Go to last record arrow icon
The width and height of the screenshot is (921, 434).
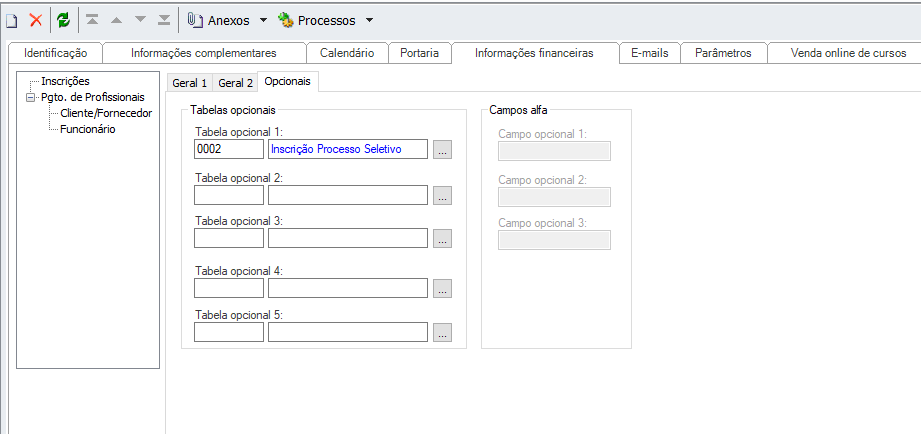tap(164, 20)
